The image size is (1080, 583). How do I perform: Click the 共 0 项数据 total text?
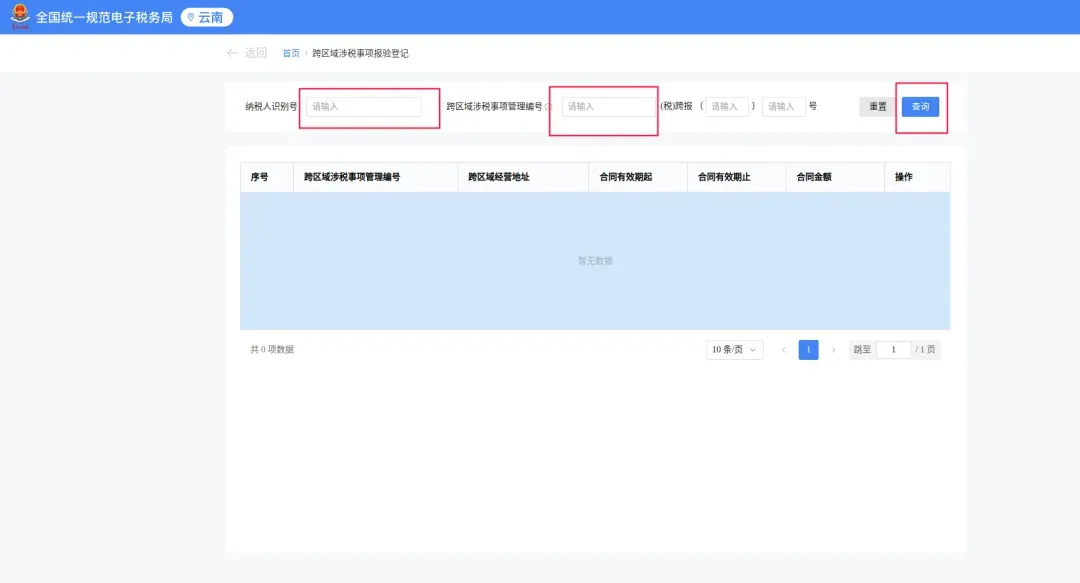click(272, 349)
